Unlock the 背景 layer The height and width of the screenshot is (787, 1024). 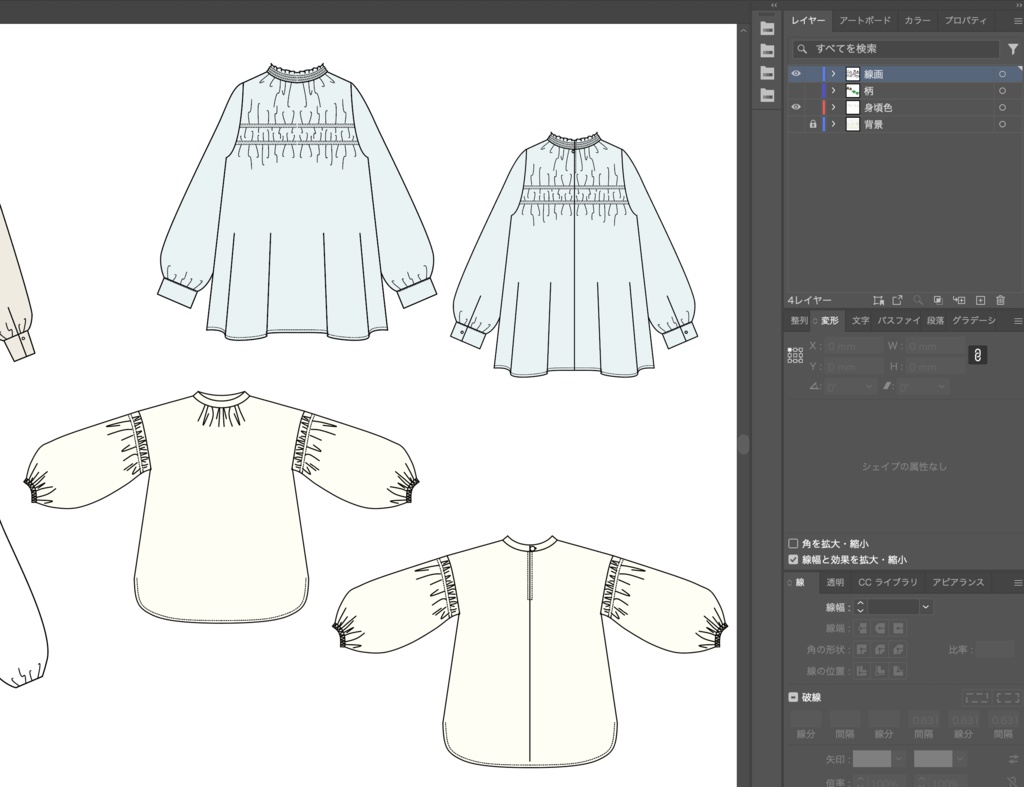[812, 124]
